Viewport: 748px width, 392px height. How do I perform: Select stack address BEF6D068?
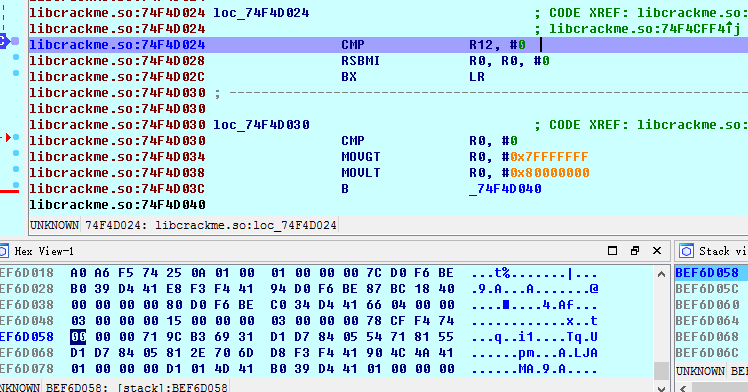pyautogui.click(x=707, y=337)
